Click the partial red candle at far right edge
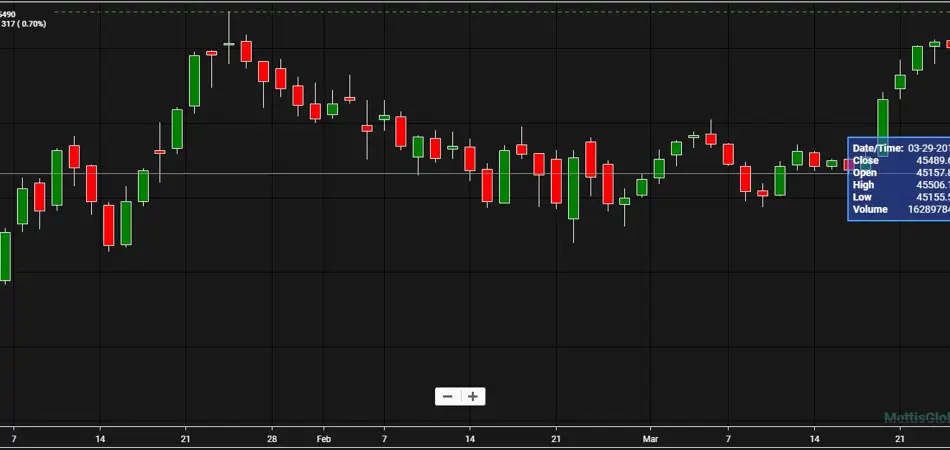The height and width of the screenshot is (450, 950). tap(946, 44)
